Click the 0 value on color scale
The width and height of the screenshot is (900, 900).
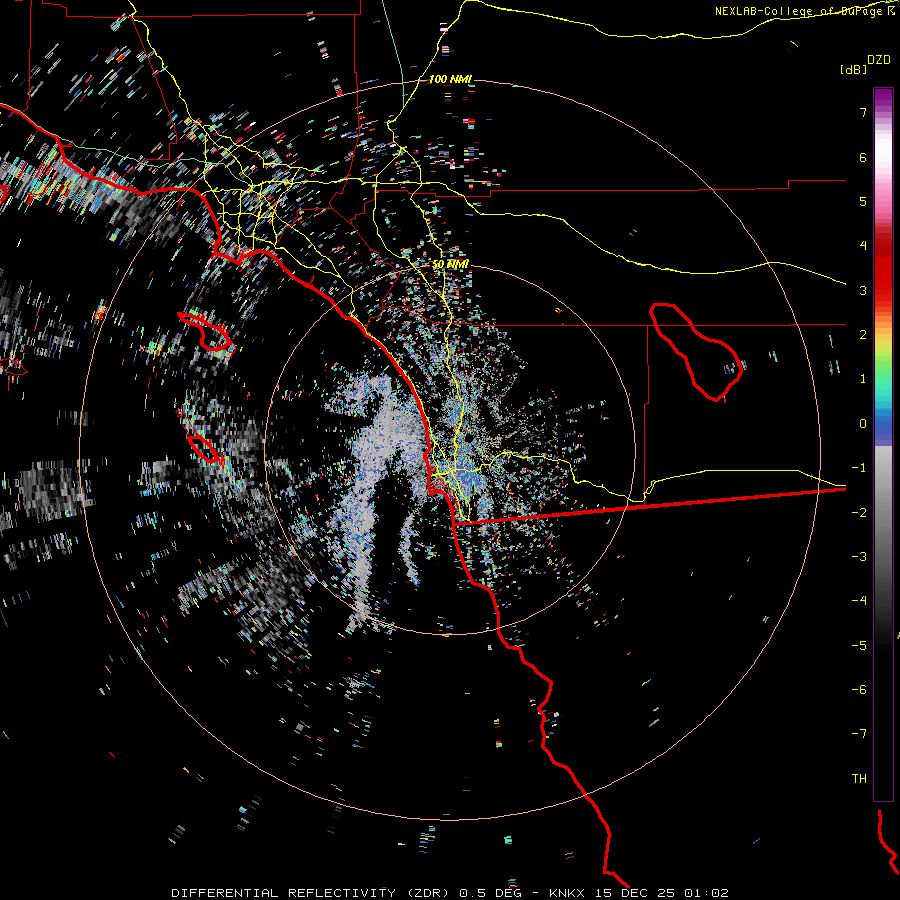click(863, 424)
